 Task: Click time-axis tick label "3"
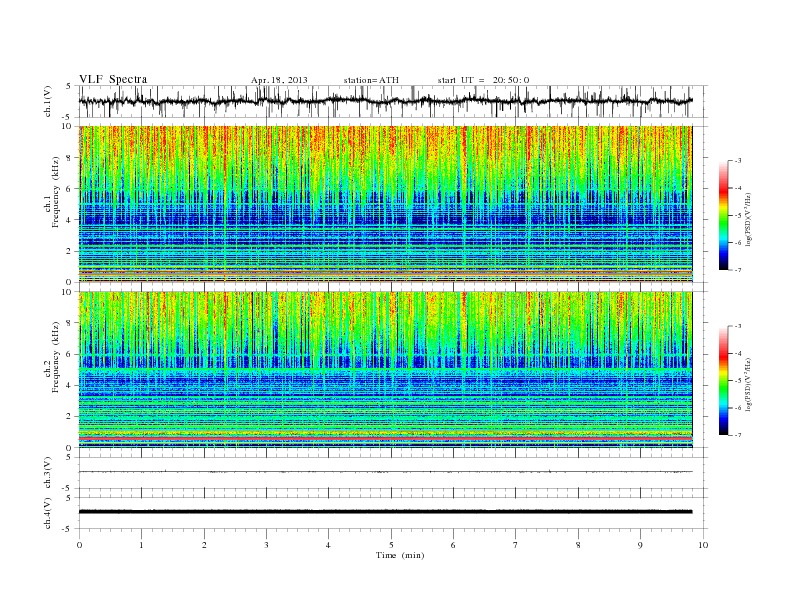point(266,545)
